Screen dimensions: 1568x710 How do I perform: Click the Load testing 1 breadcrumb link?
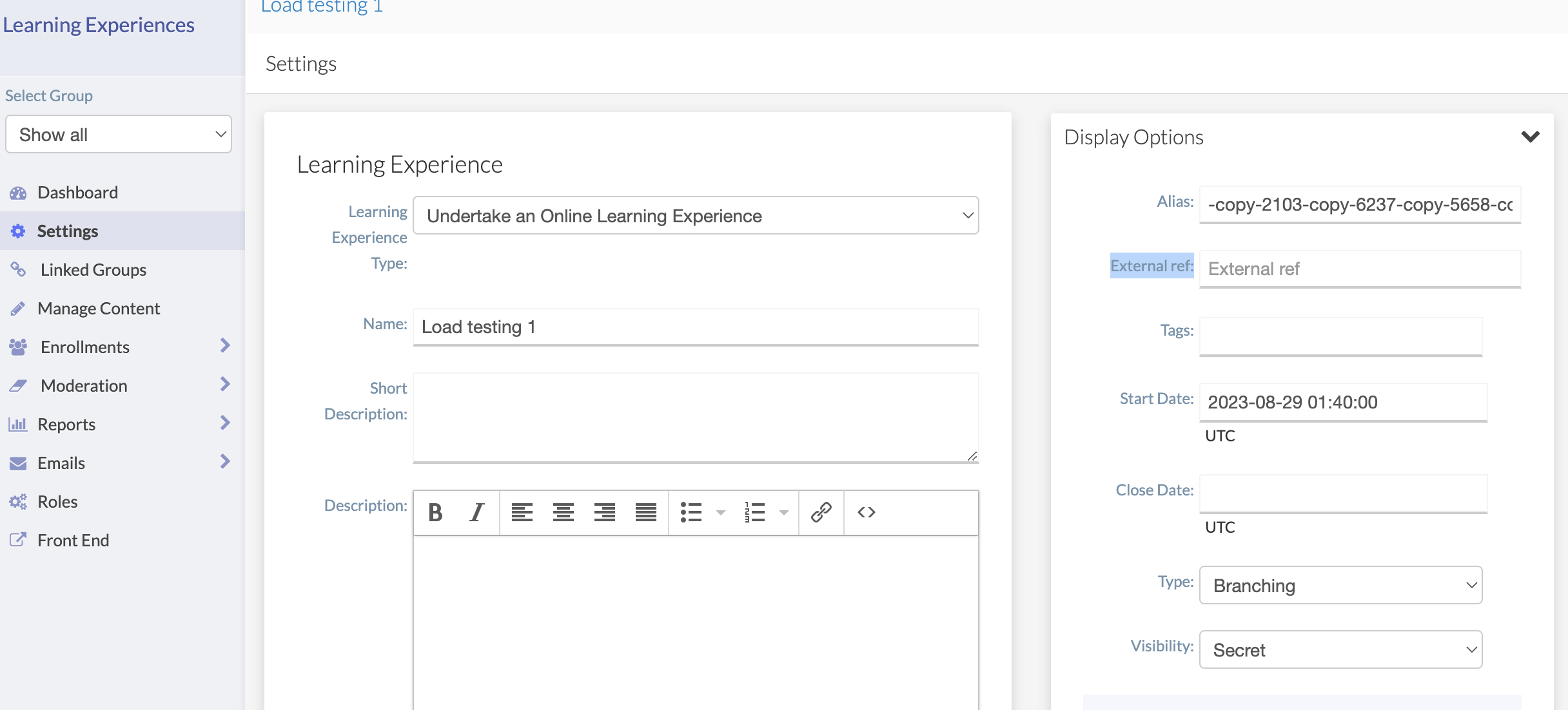(x=322, y=6)
